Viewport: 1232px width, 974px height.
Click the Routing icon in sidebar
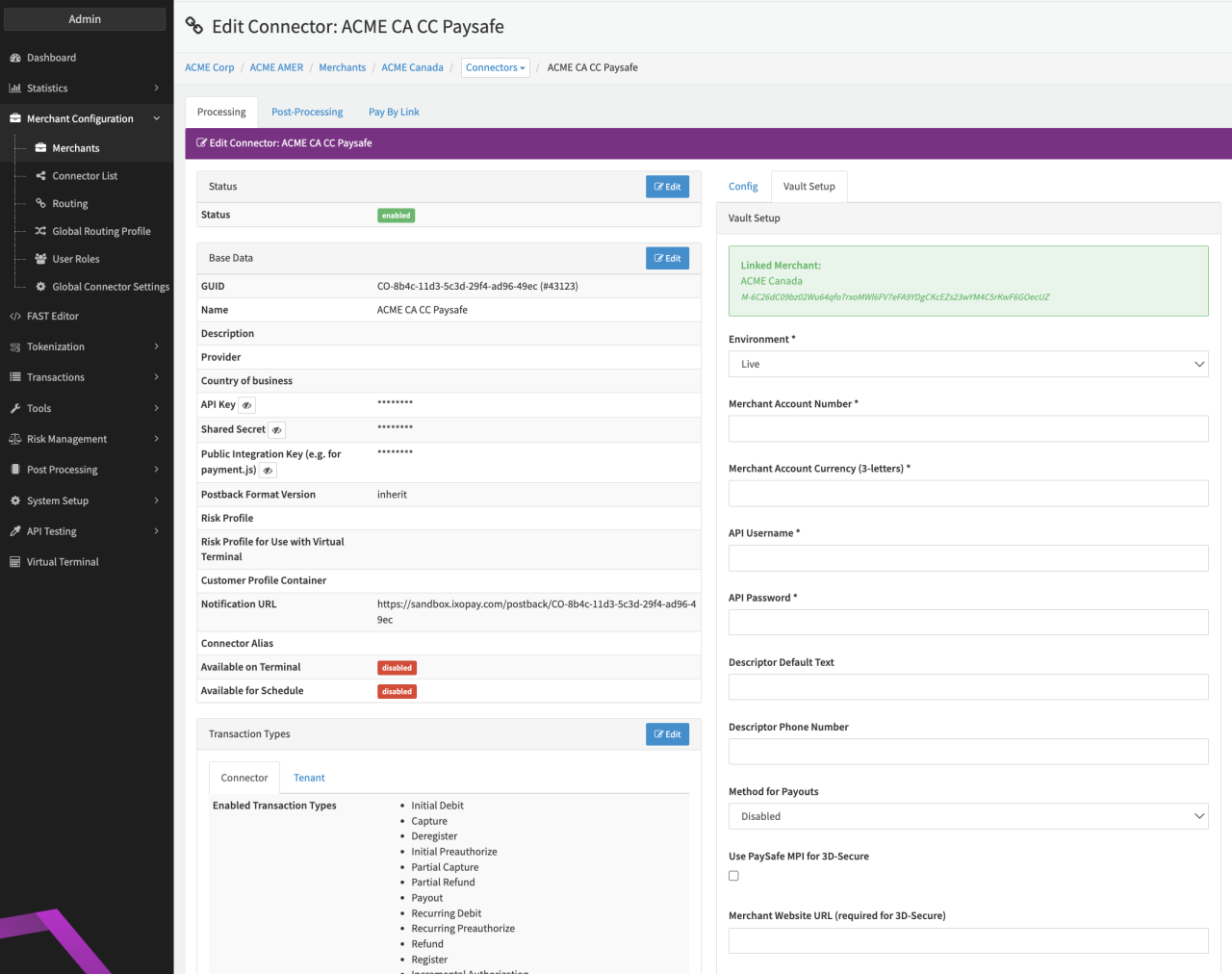click(41, 204)
